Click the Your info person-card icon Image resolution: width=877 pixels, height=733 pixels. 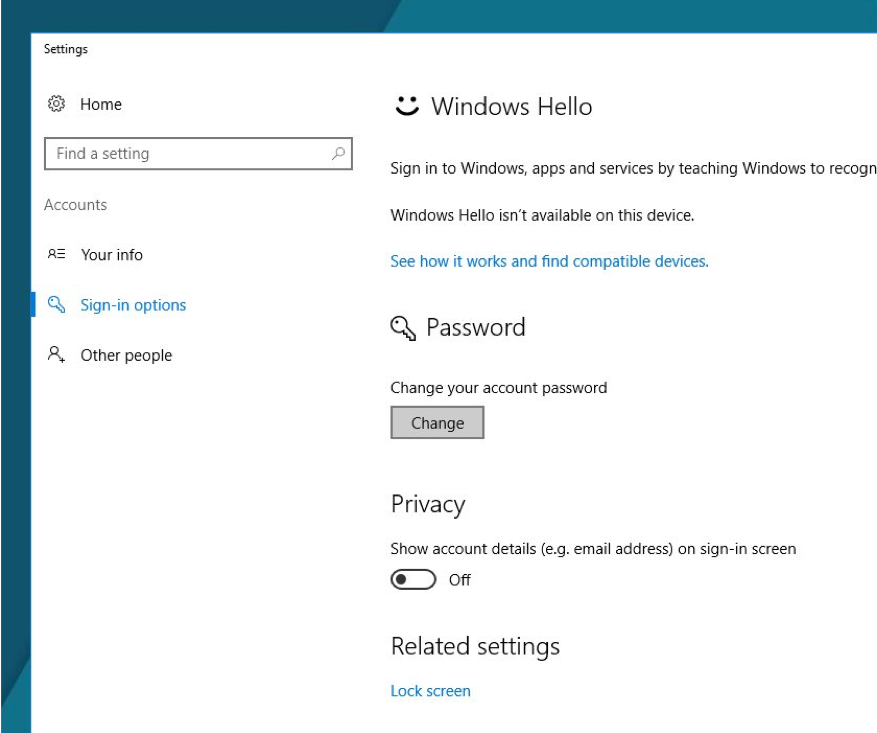point(56,254)
